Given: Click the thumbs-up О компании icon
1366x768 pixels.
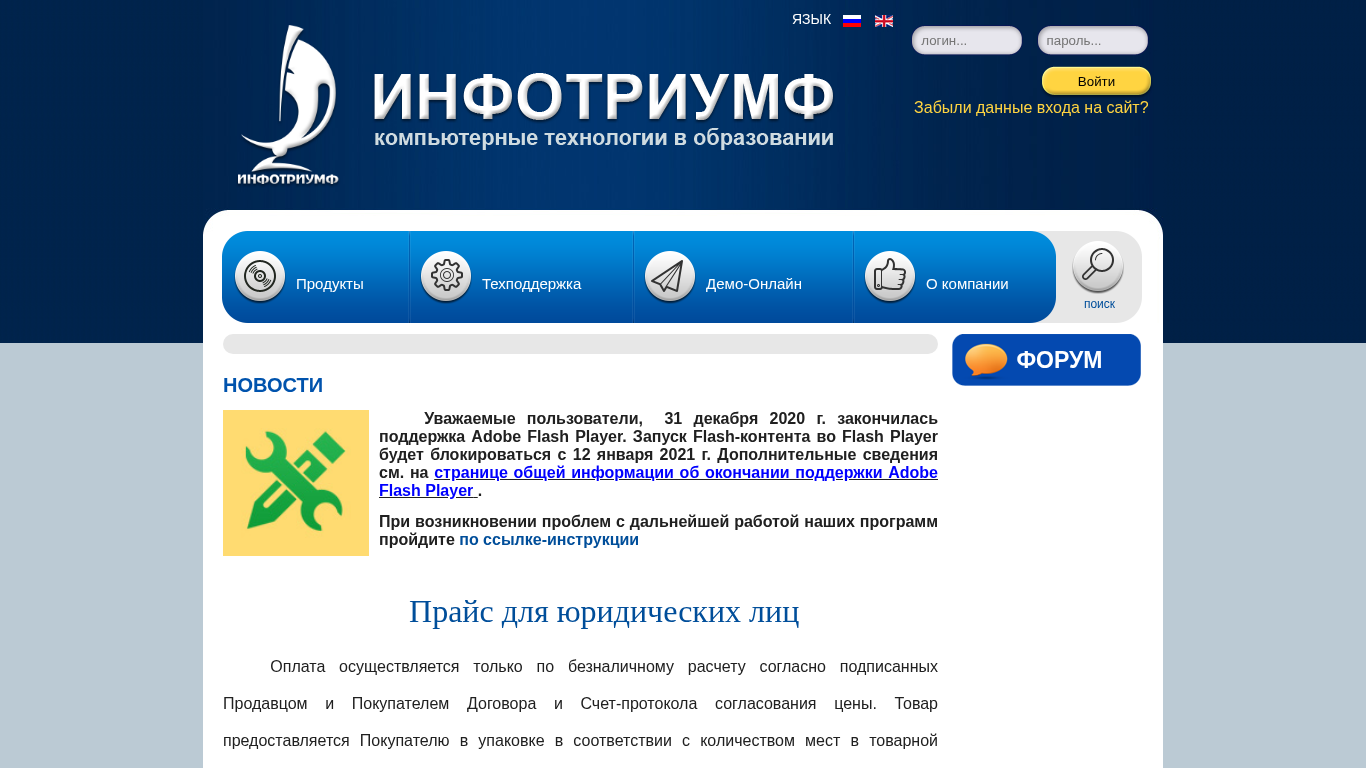Looking at the screenshot, I should (x=890, y=276).
